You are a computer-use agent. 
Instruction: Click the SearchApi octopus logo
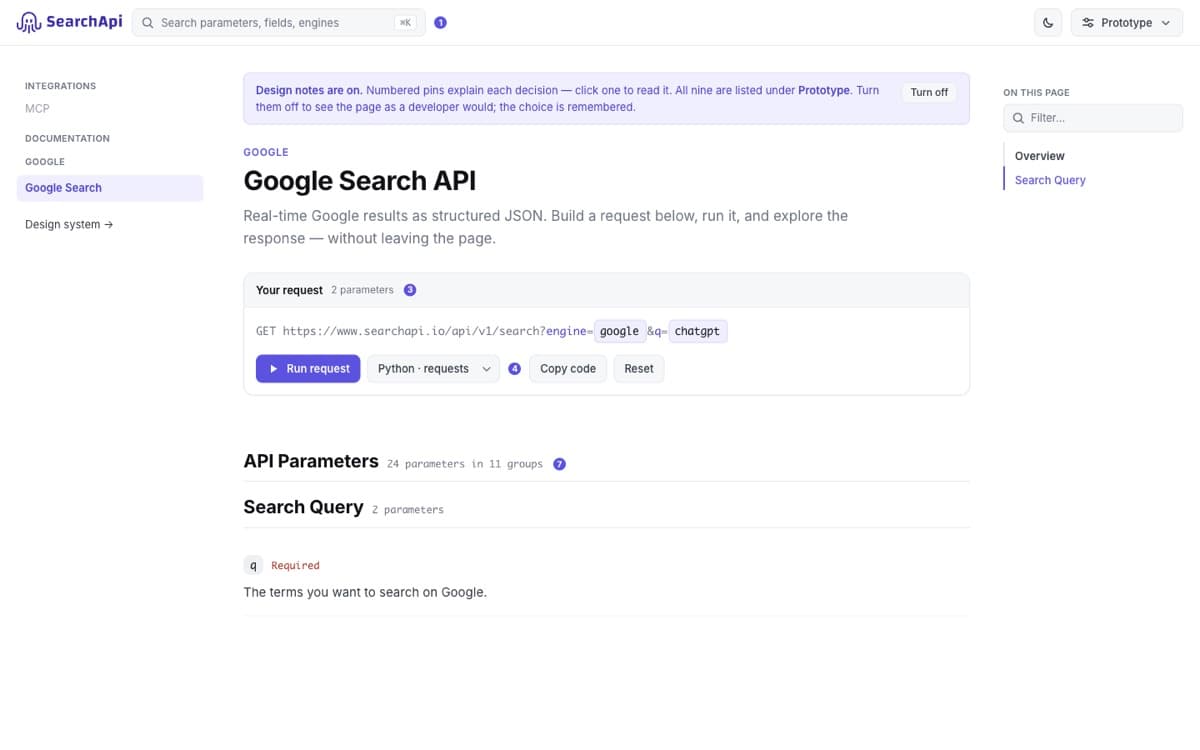tap(69, 22)
